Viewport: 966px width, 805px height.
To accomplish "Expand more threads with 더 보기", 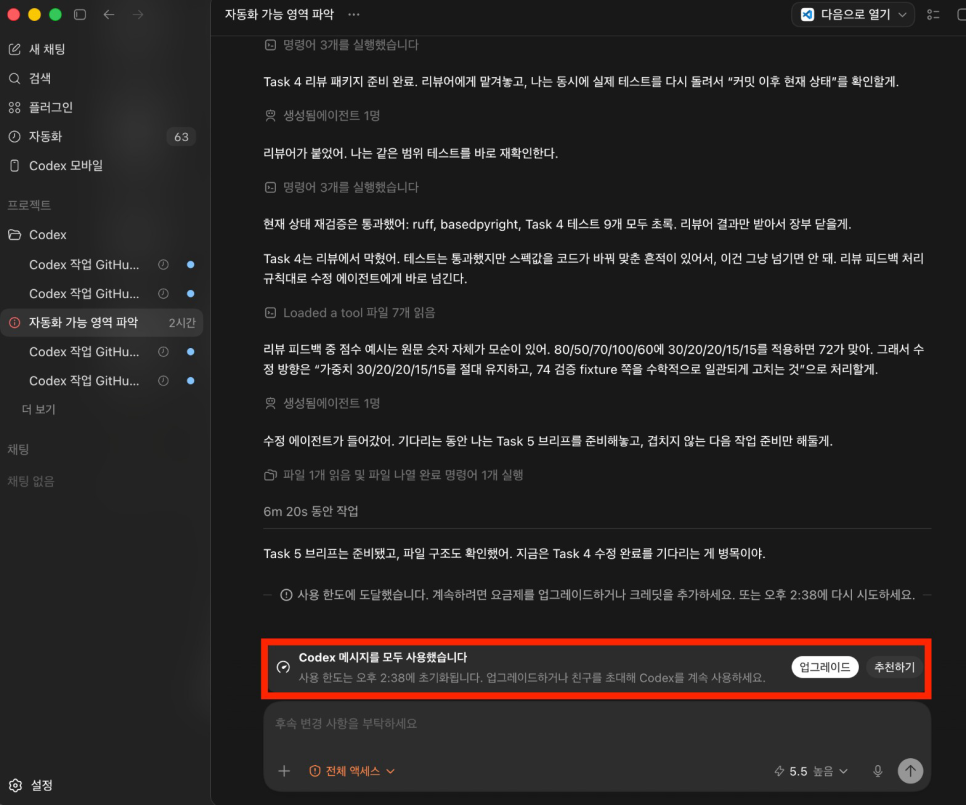I will pos(38,410).
